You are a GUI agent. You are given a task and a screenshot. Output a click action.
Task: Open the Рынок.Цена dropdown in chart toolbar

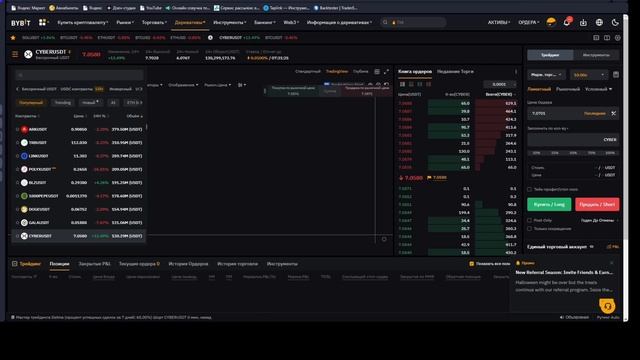point(218,85)
